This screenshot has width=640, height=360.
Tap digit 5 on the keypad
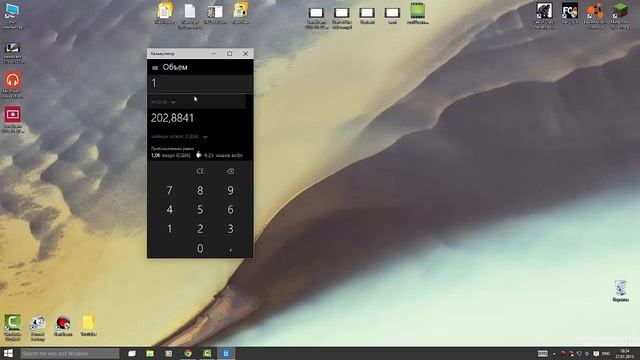[200, 210]
